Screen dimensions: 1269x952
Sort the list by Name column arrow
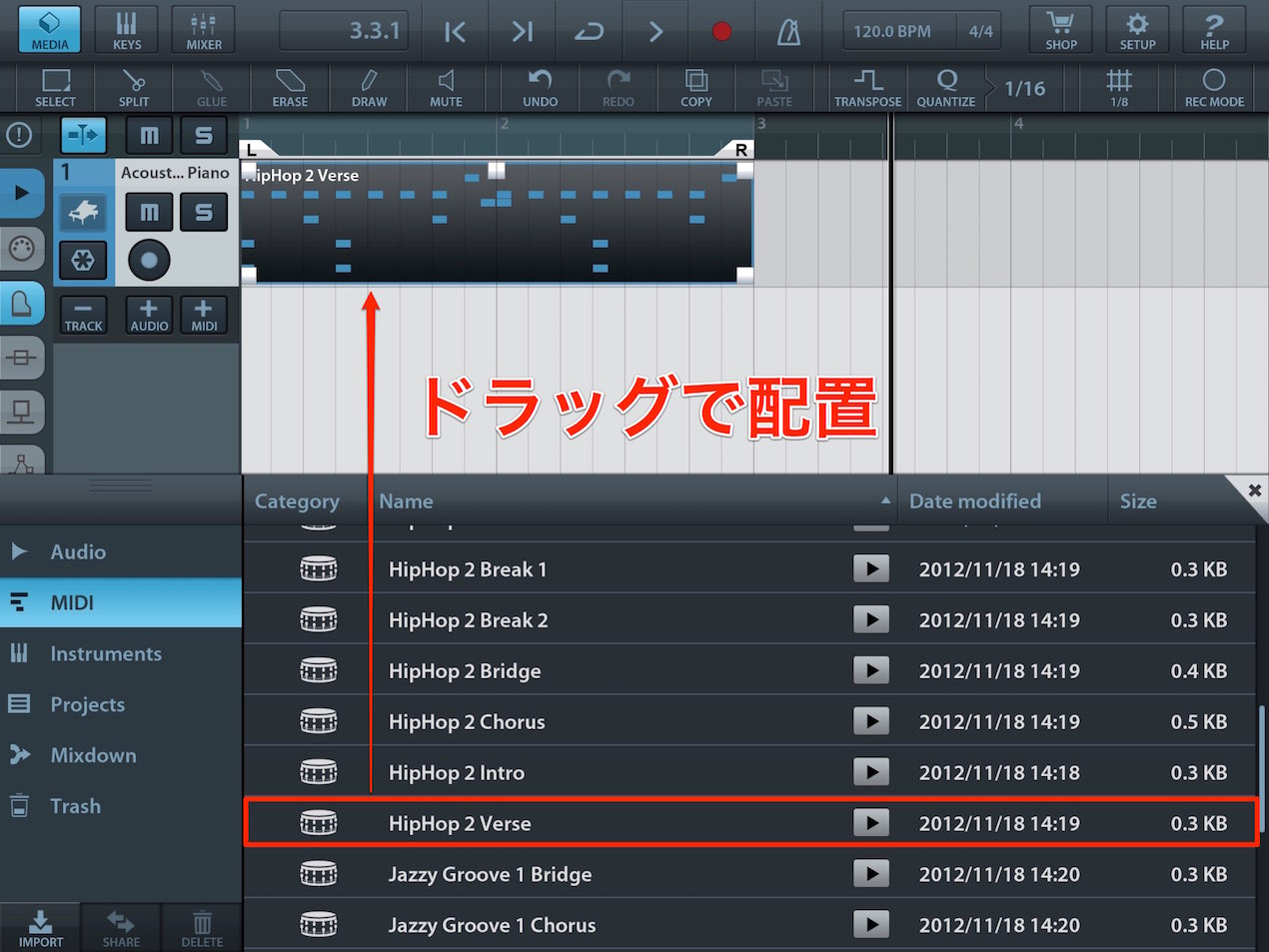point(885,500)
